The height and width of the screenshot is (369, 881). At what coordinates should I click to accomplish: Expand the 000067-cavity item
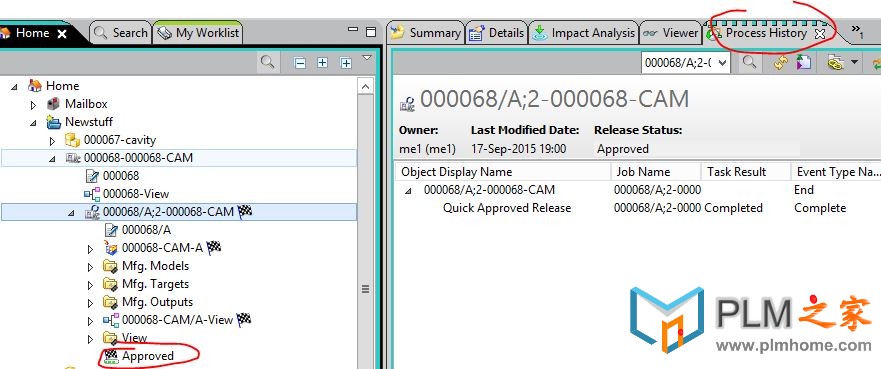52,140
